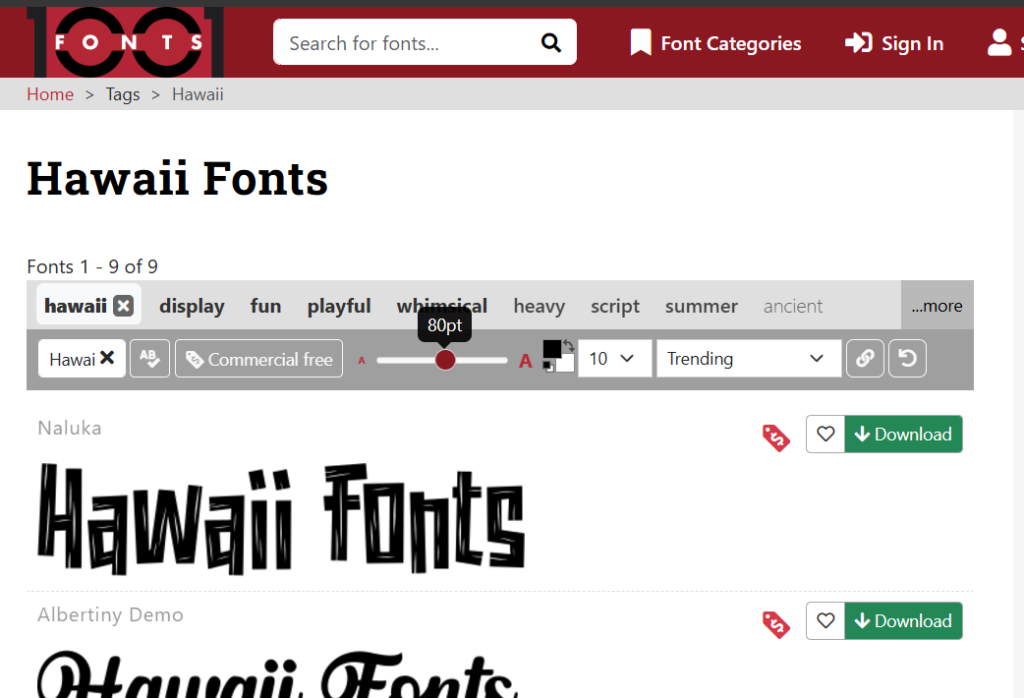1024x698 pixels.
Task: Open the 10 per page dropdown
Action: 615,358
